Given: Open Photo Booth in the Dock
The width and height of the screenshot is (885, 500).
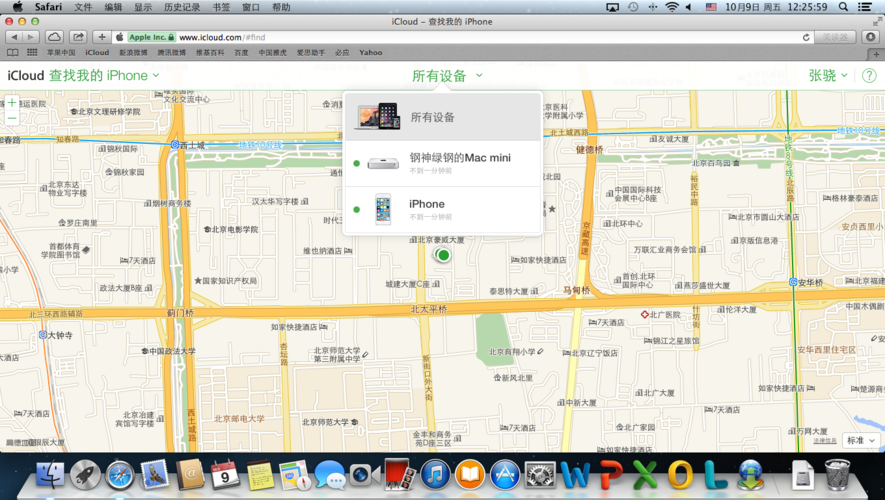Looking at the screenshot, I should pyautogui.click(x=400, y=475).
